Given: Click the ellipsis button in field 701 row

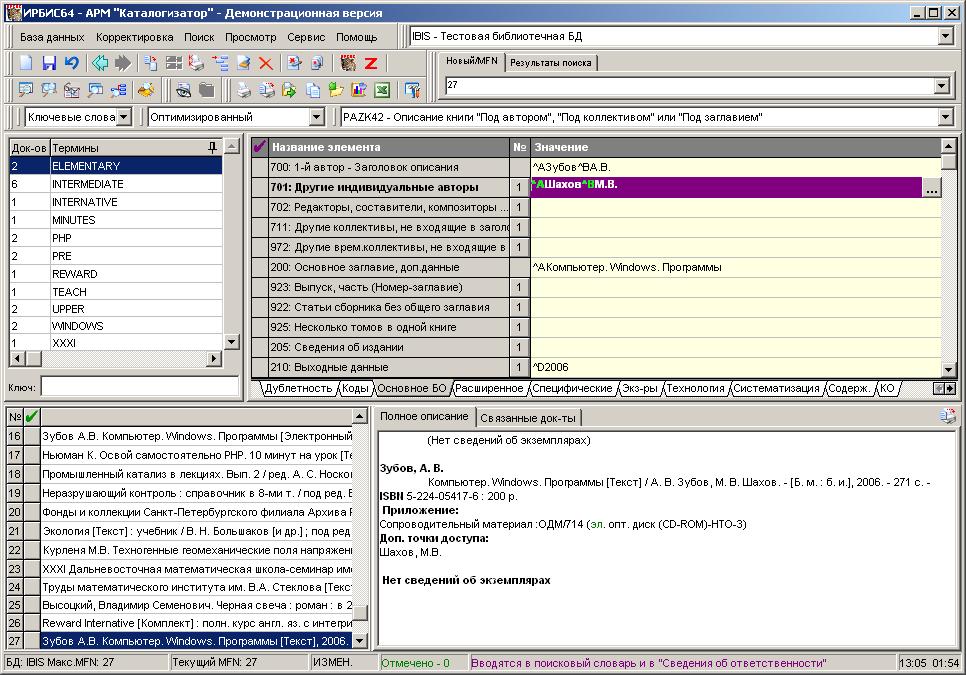Looking at the screenshot, I should pyautogui.click(x=932, y=189).
